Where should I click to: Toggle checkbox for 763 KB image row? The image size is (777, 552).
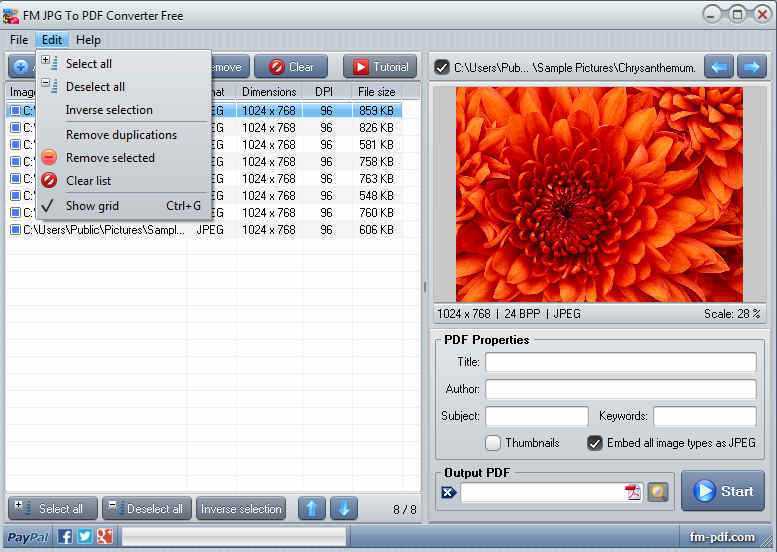[x=15, y=178]
